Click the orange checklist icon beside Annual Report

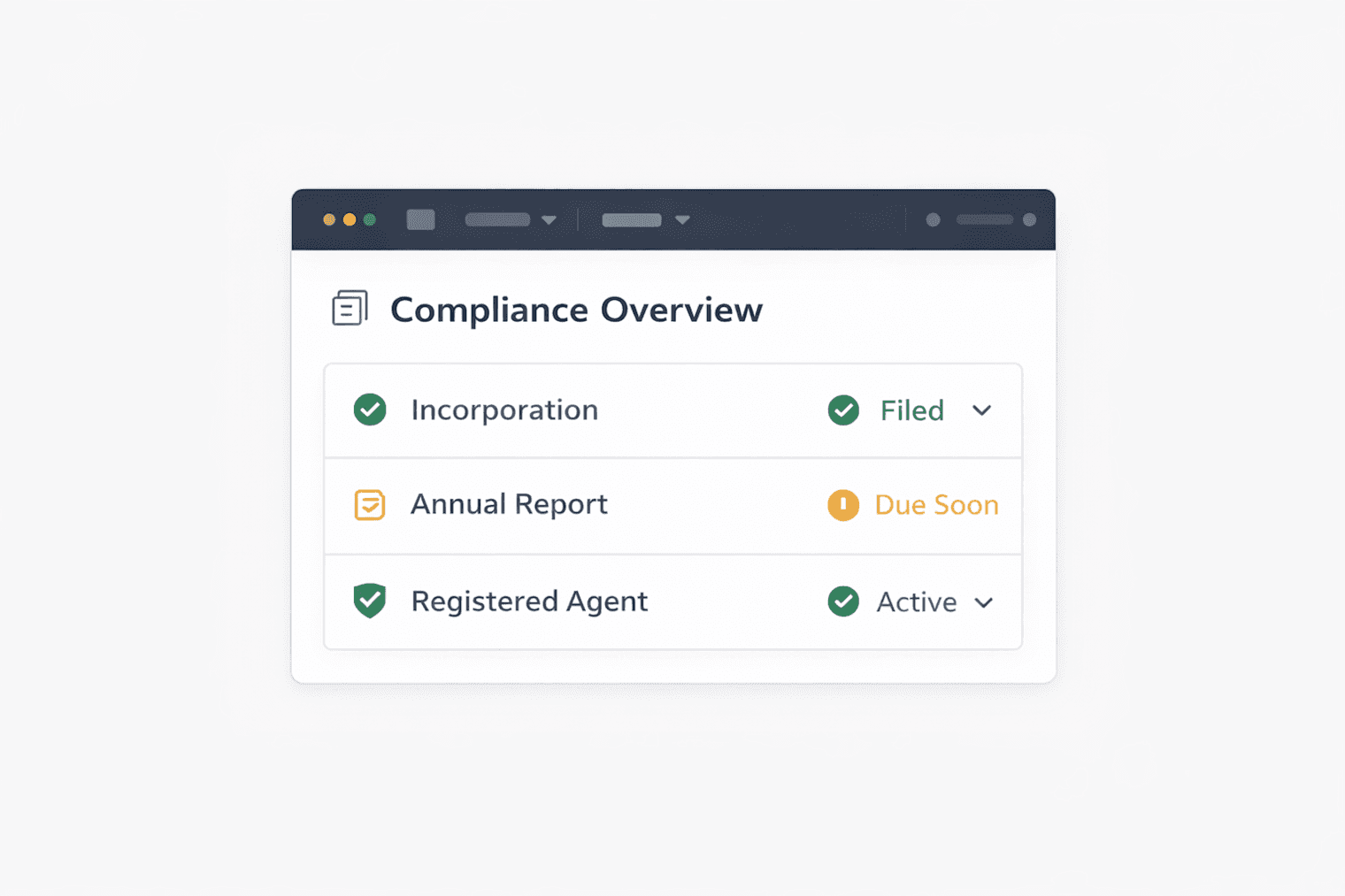click(x=370, y=504)
